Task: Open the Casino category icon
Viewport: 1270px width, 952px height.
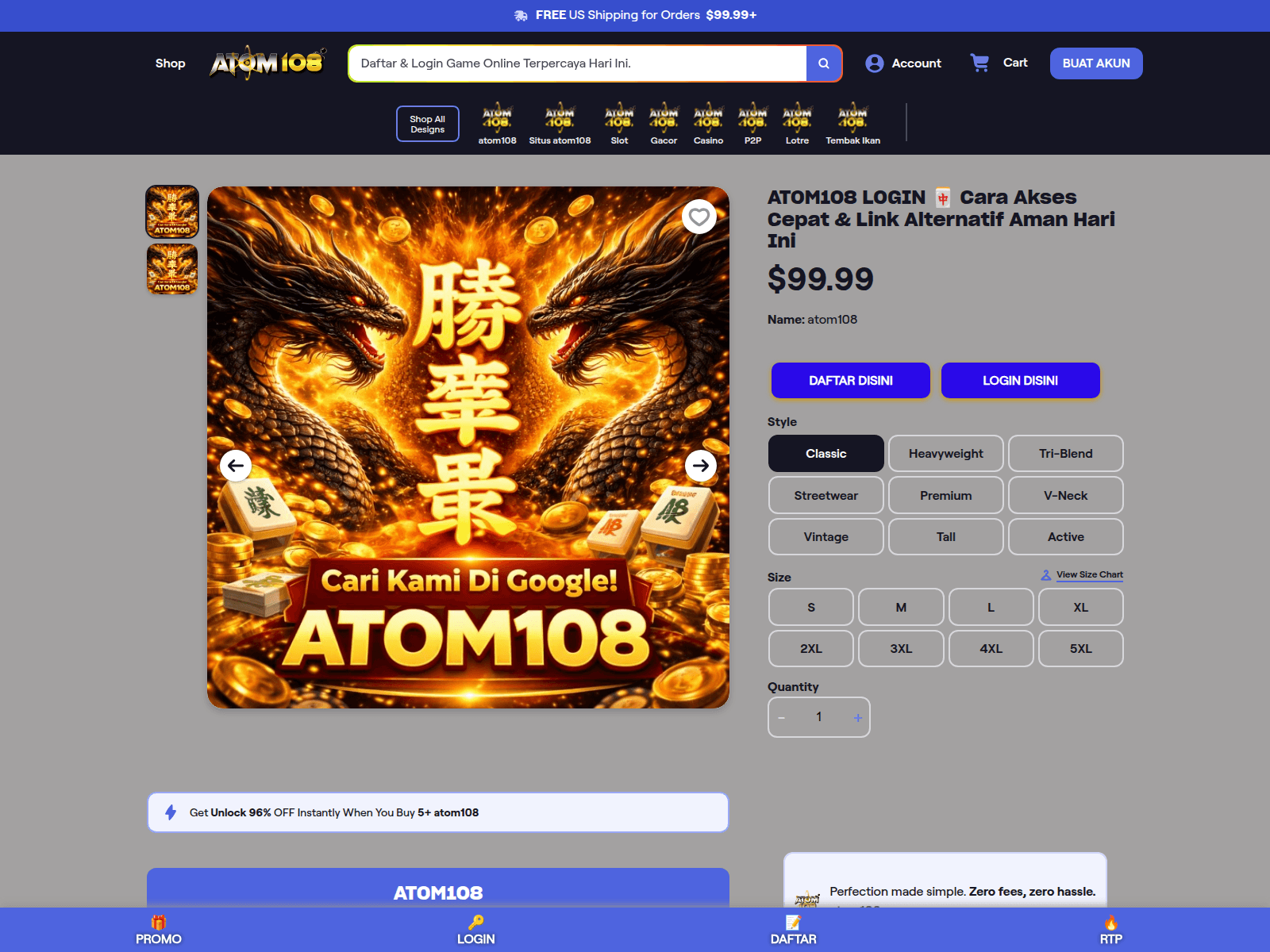Action: 709,117
